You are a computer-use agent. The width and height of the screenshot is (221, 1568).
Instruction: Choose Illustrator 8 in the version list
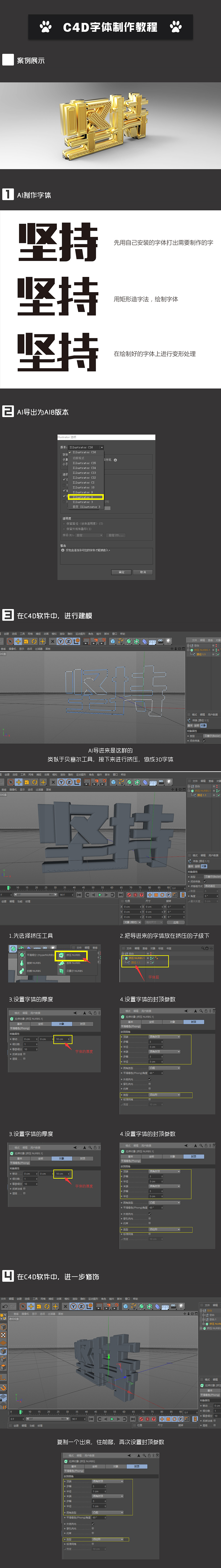pyautogui.click(x=86, y=497)
